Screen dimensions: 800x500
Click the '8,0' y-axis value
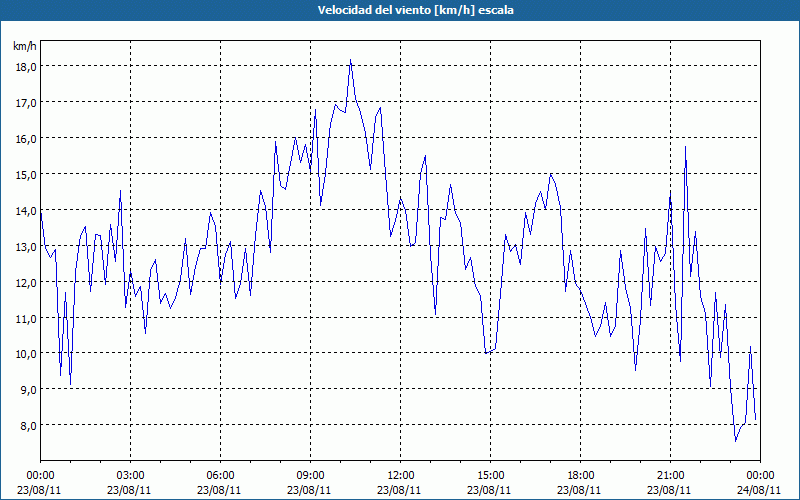(28, 426)
